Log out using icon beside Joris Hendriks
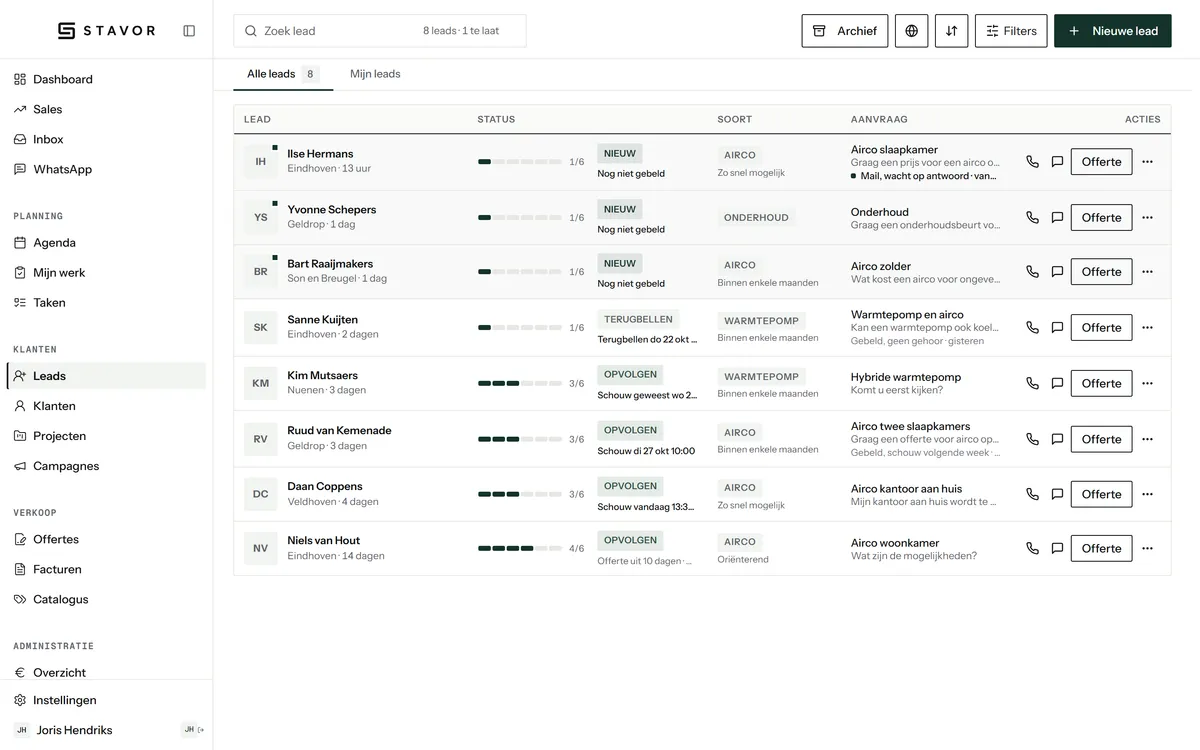Viewport: 1200px width, 750px height. pos(201,730)
